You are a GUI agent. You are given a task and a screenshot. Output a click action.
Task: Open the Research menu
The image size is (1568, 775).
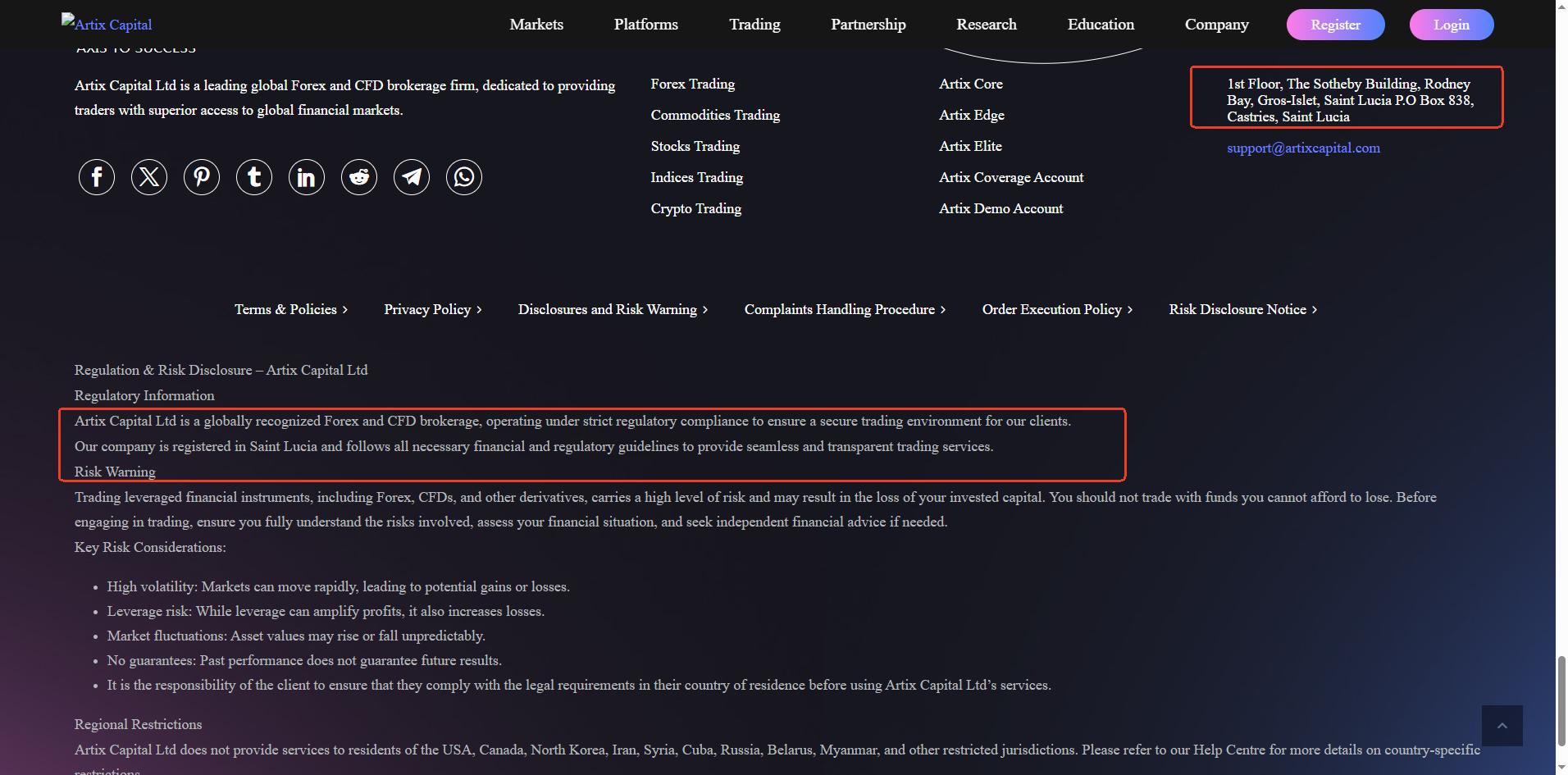pos(987,25)
